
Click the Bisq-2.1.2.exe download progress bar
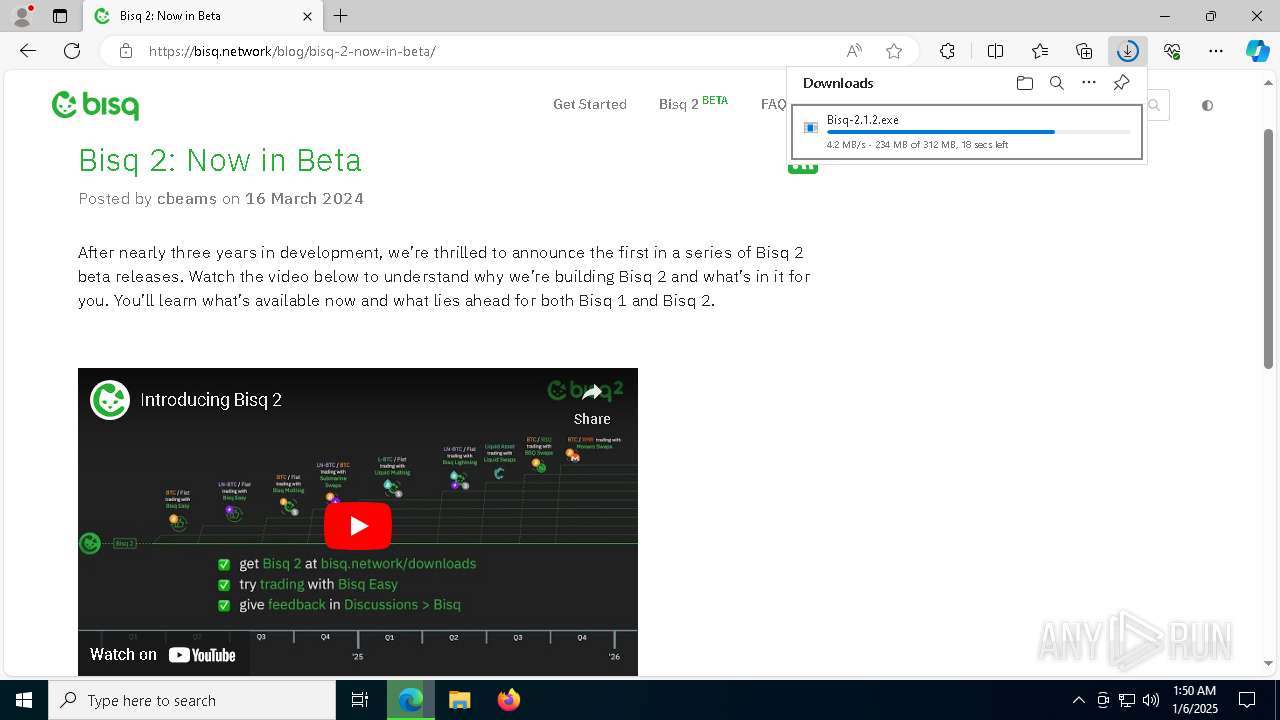pyautogui.click(x=979, y=132)
